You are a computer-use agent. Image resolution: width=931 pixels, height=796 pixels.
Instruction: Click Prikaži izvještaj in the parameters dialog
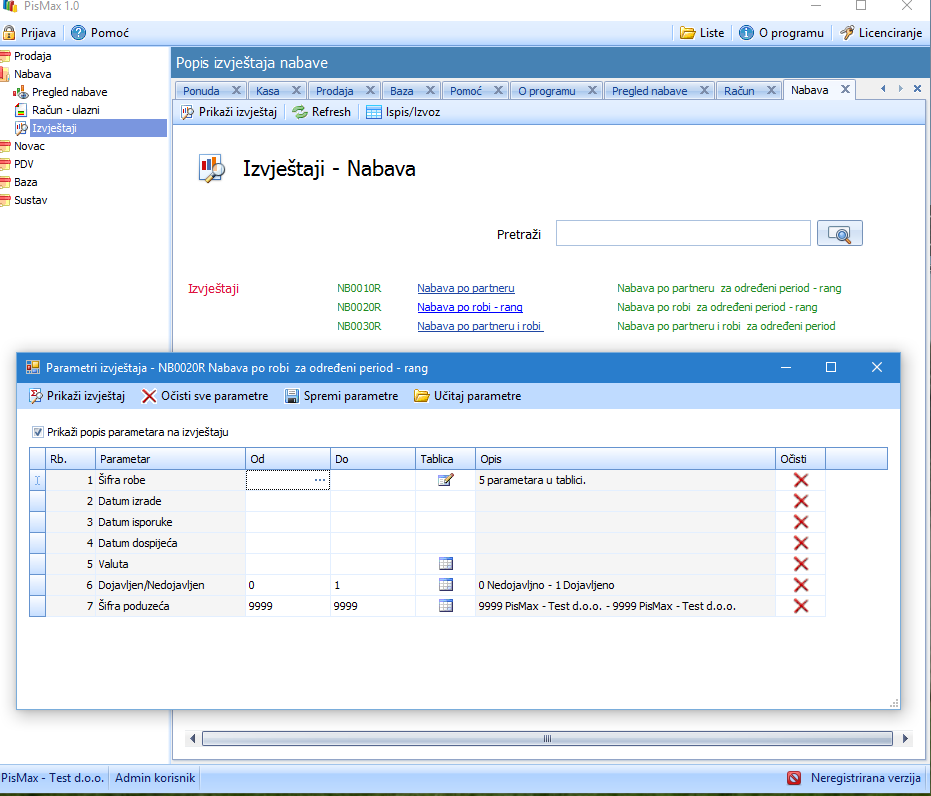pyautogui.click(x=77, y=396)
